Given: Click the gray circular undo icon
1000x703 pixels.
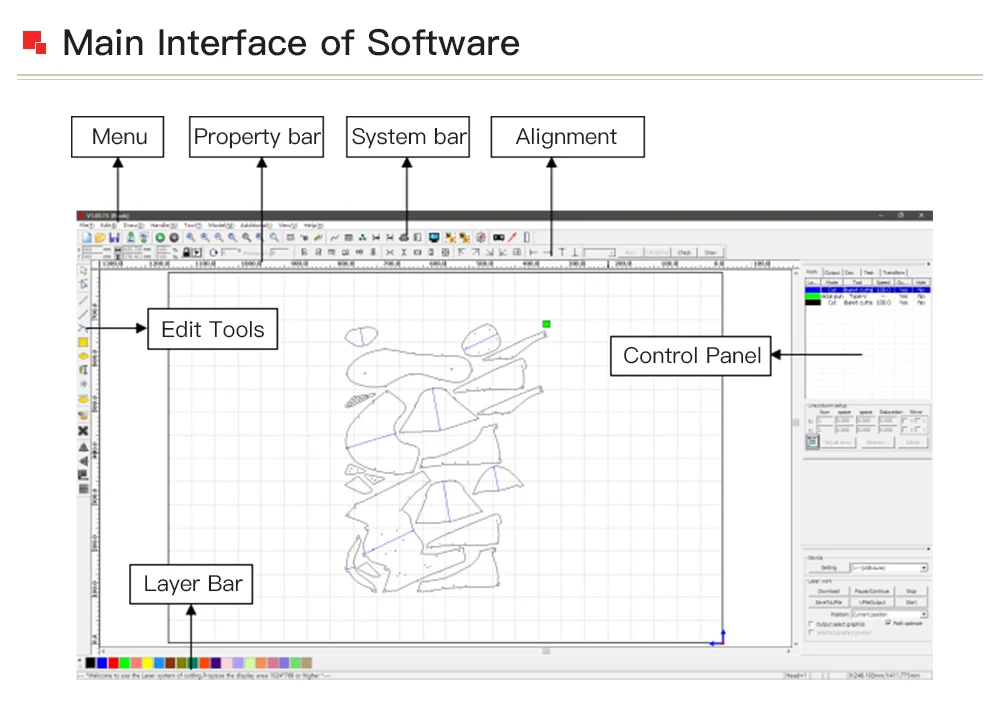Looking at the screenshot, I should (x=173, y=237).
